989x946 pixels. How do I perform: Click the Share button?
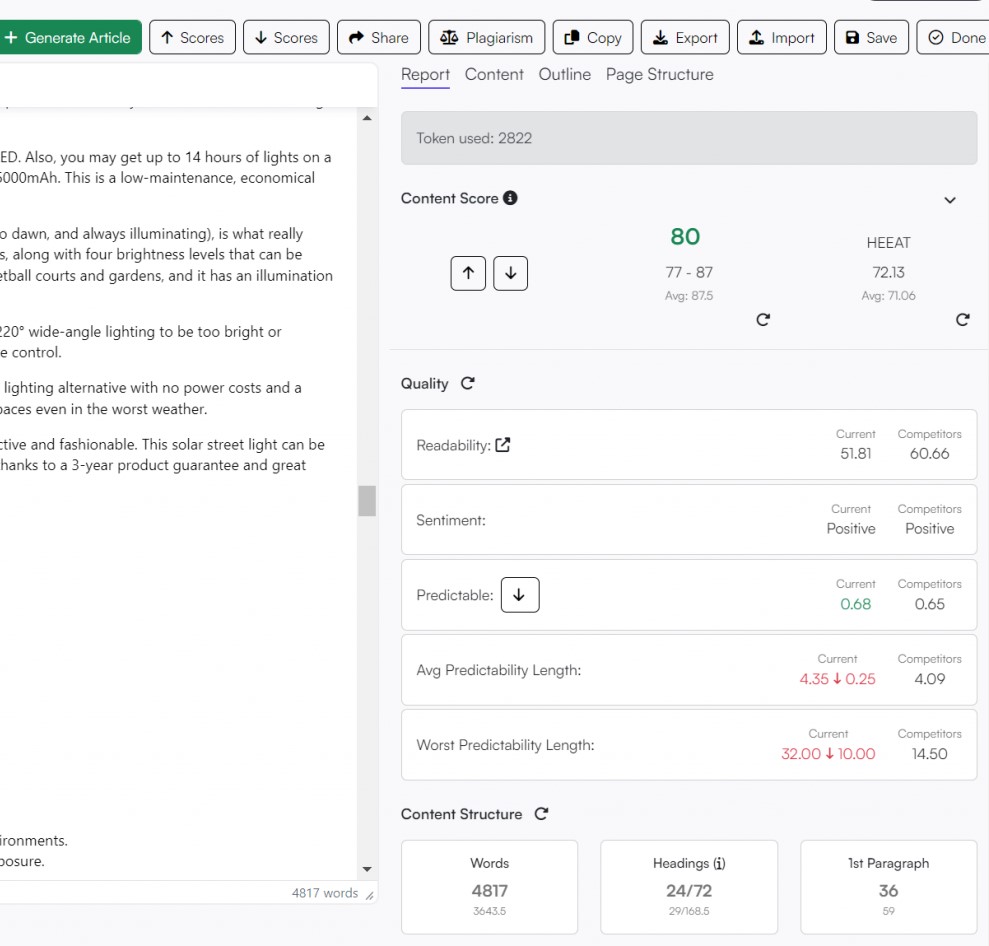[x=378, y=38]
